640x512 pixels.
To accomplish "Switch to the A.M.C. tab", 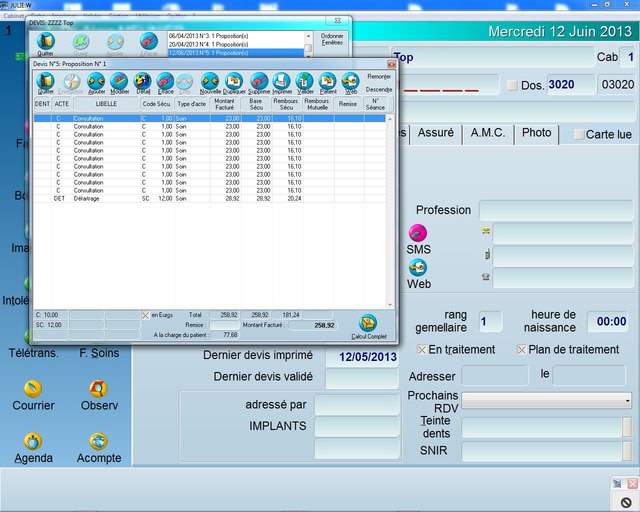I will click(x=487, y=132).
